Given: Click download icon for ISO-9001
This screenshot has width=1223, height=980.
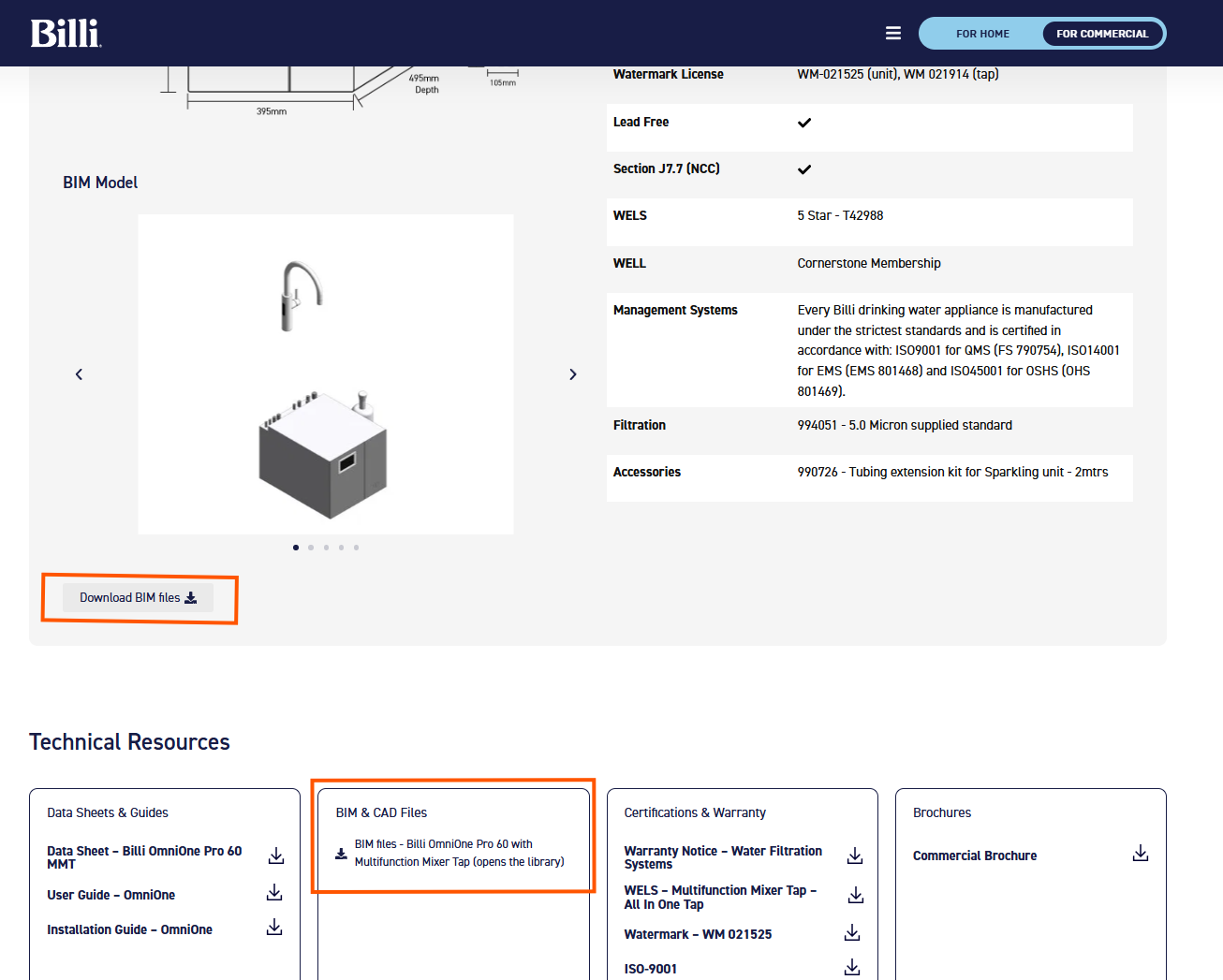Looking at the screenshot, I should point(852,967).
